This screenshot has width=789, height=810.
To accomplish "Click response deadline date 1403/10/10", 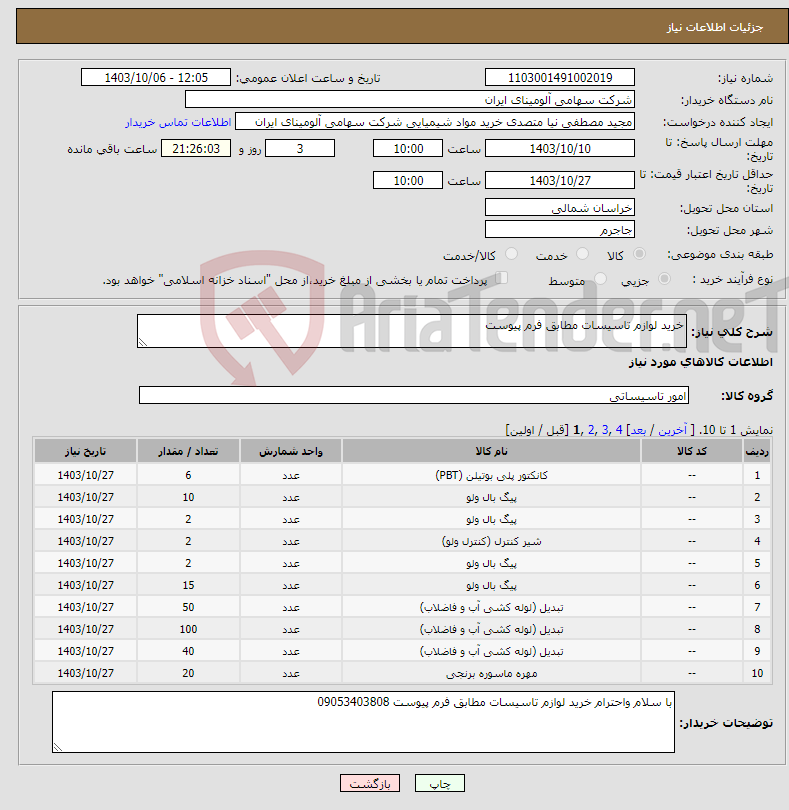I will click(560, 148).
